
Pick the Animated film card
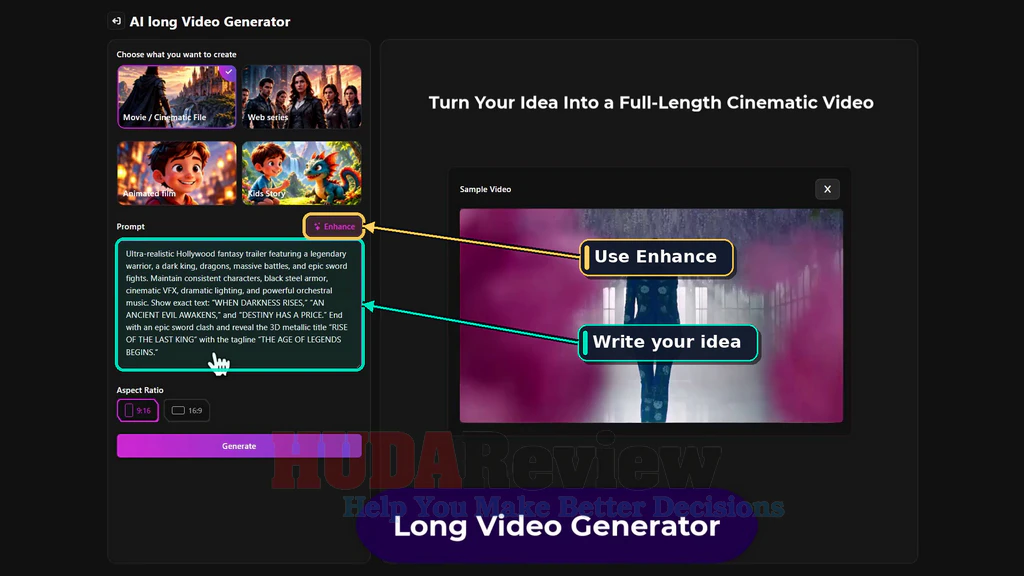pyautogui.click(x=176, y=172)
